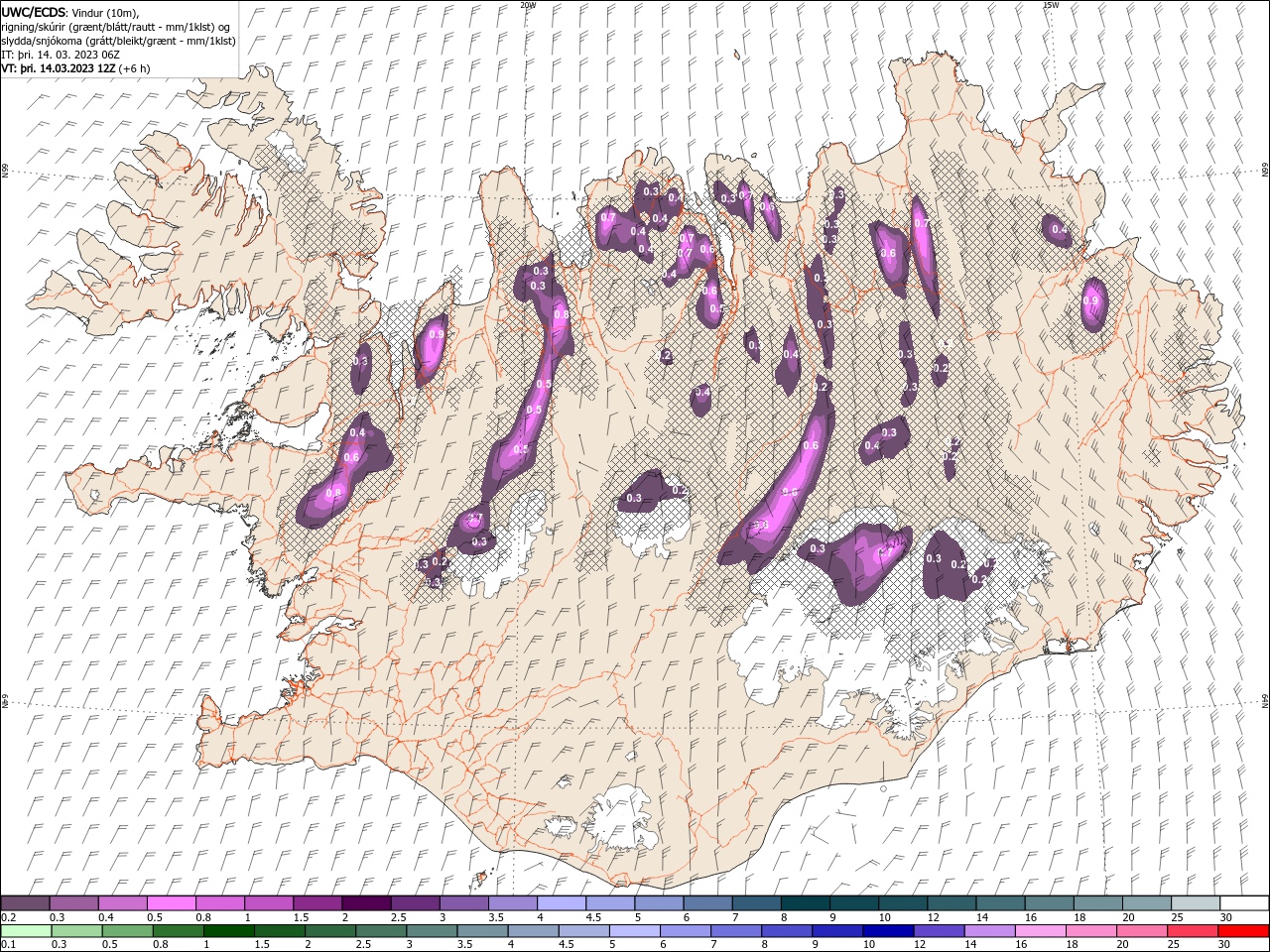The width and height of the screenshot is (1270, 952).
Task: Click the pale green 0.1 legend swatch
Action: click(x=27, y=931)
